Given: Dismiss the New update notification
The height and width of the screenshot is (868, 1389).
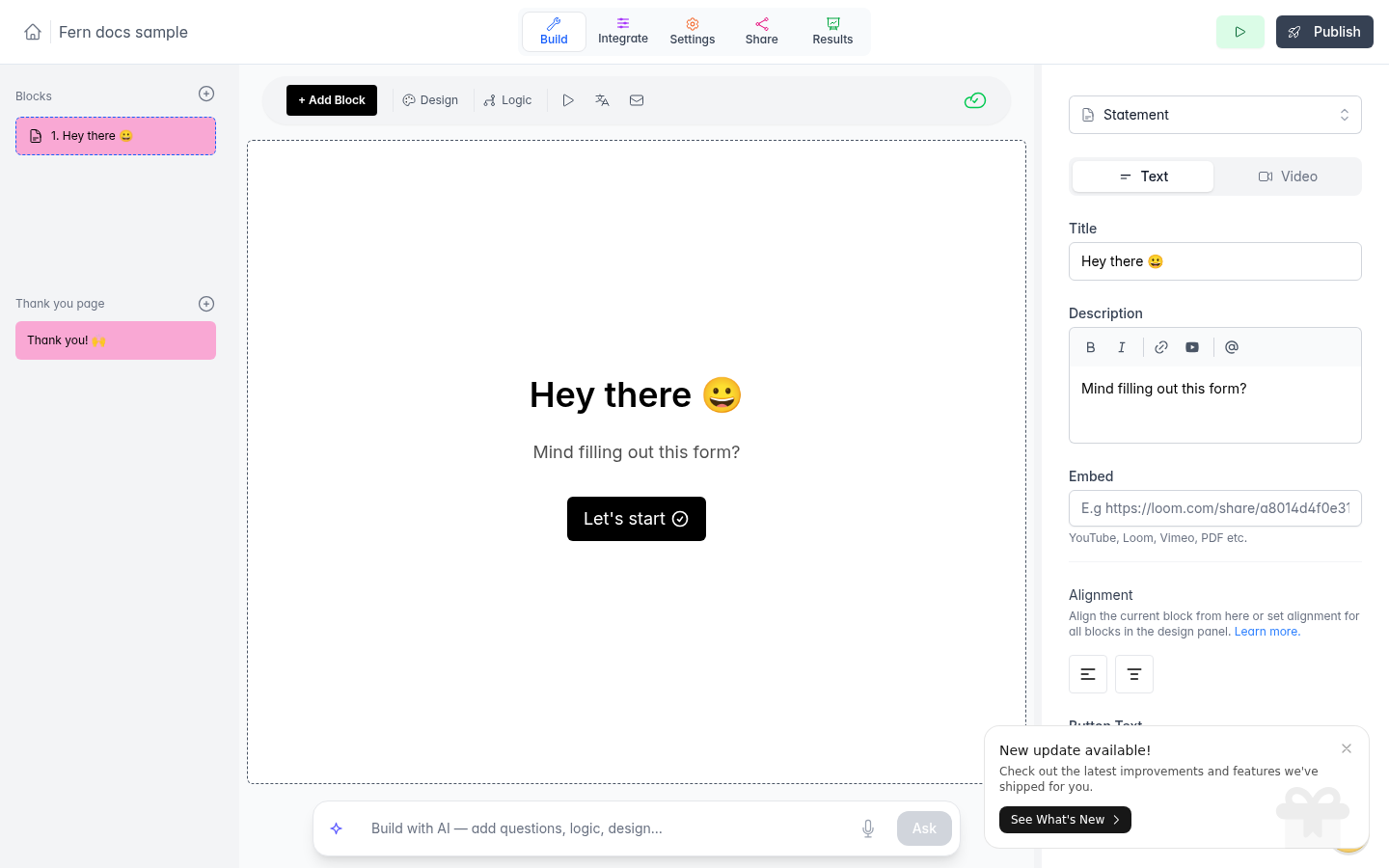Looking at the screenshot, I should pos(1347,748).
